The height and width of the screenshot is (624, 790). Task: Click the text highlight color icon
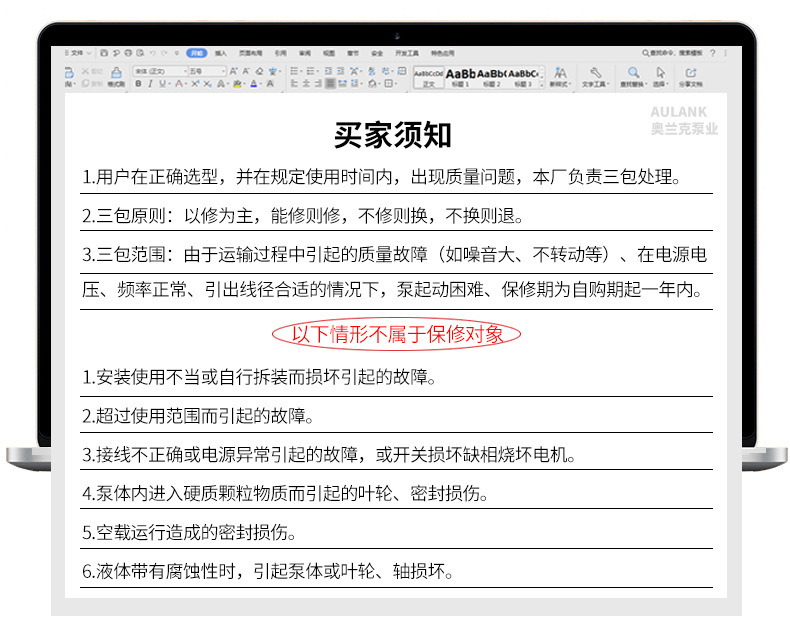(237, 84)
